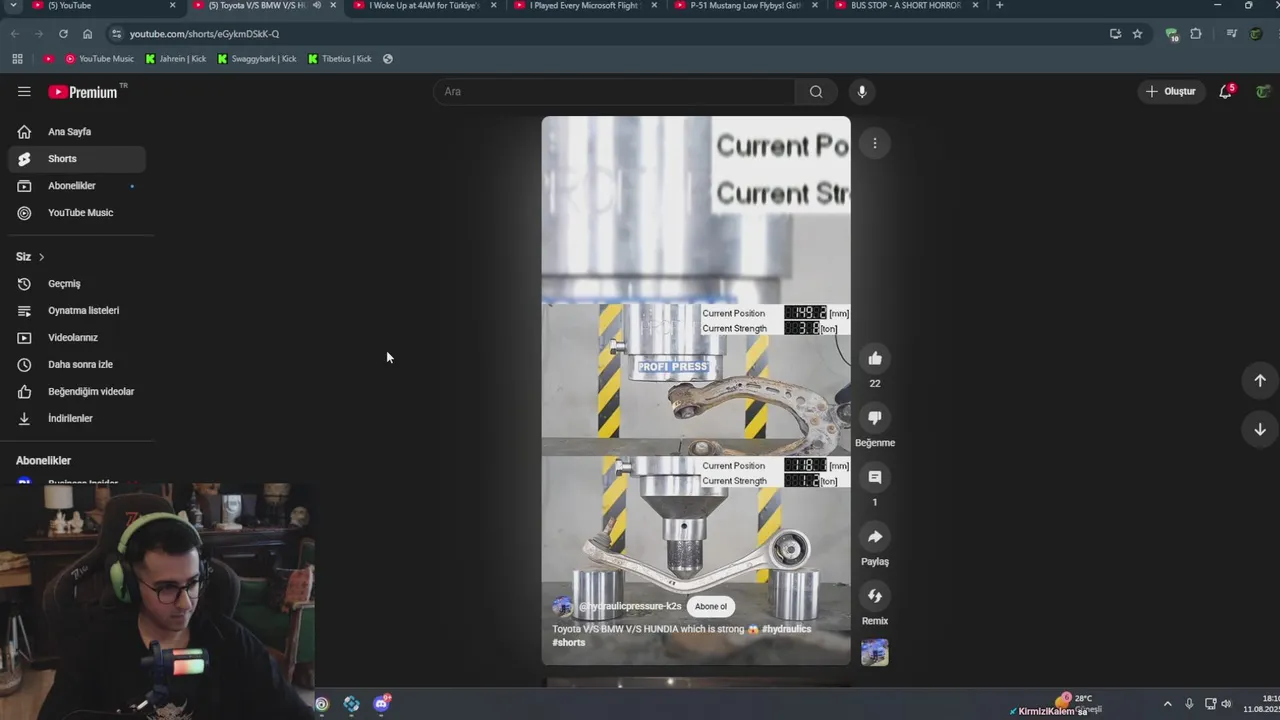Open Abonelikler in the sidebar
The width and height of the screenshot is (1280, 720).
(77, 185)
